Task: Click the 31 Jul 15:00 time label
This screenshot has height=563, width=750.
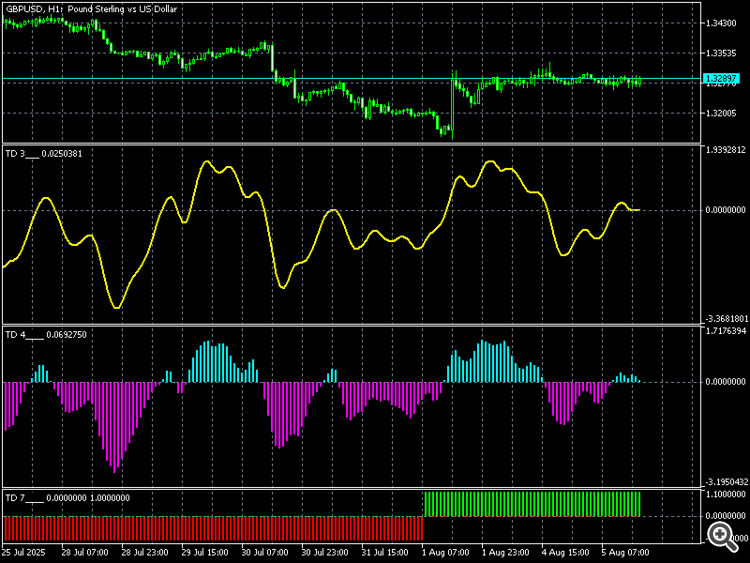Action: pyautogui.click(x=385, y=552)
